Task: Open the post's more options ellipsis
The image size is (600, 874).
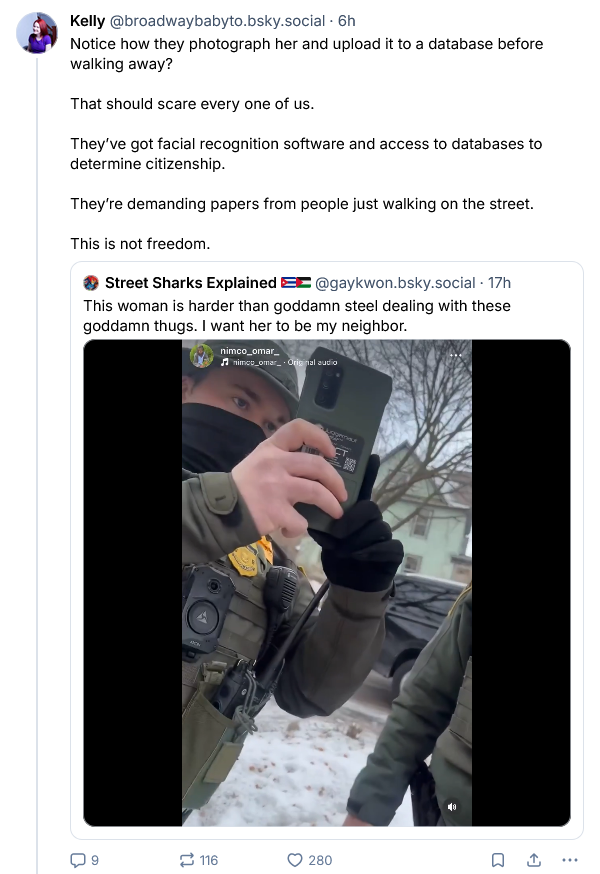Action: [570, 860]
